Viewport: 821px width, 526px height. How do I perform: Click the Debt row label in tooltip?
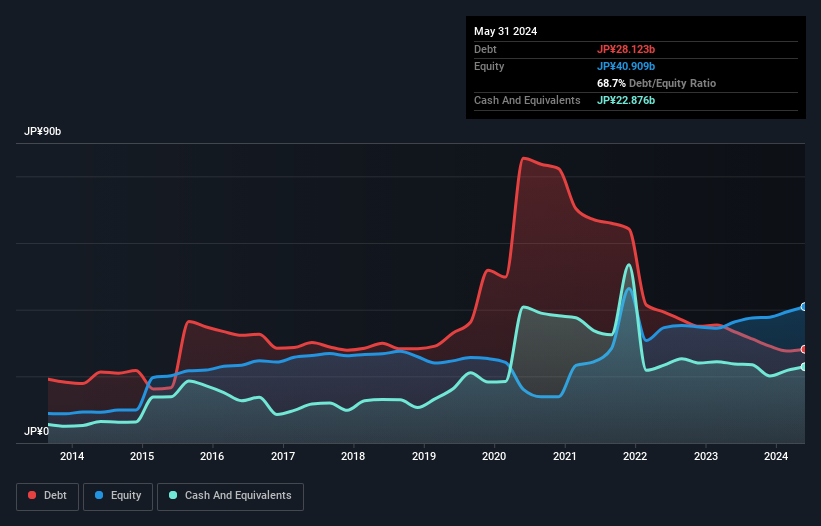485,49
